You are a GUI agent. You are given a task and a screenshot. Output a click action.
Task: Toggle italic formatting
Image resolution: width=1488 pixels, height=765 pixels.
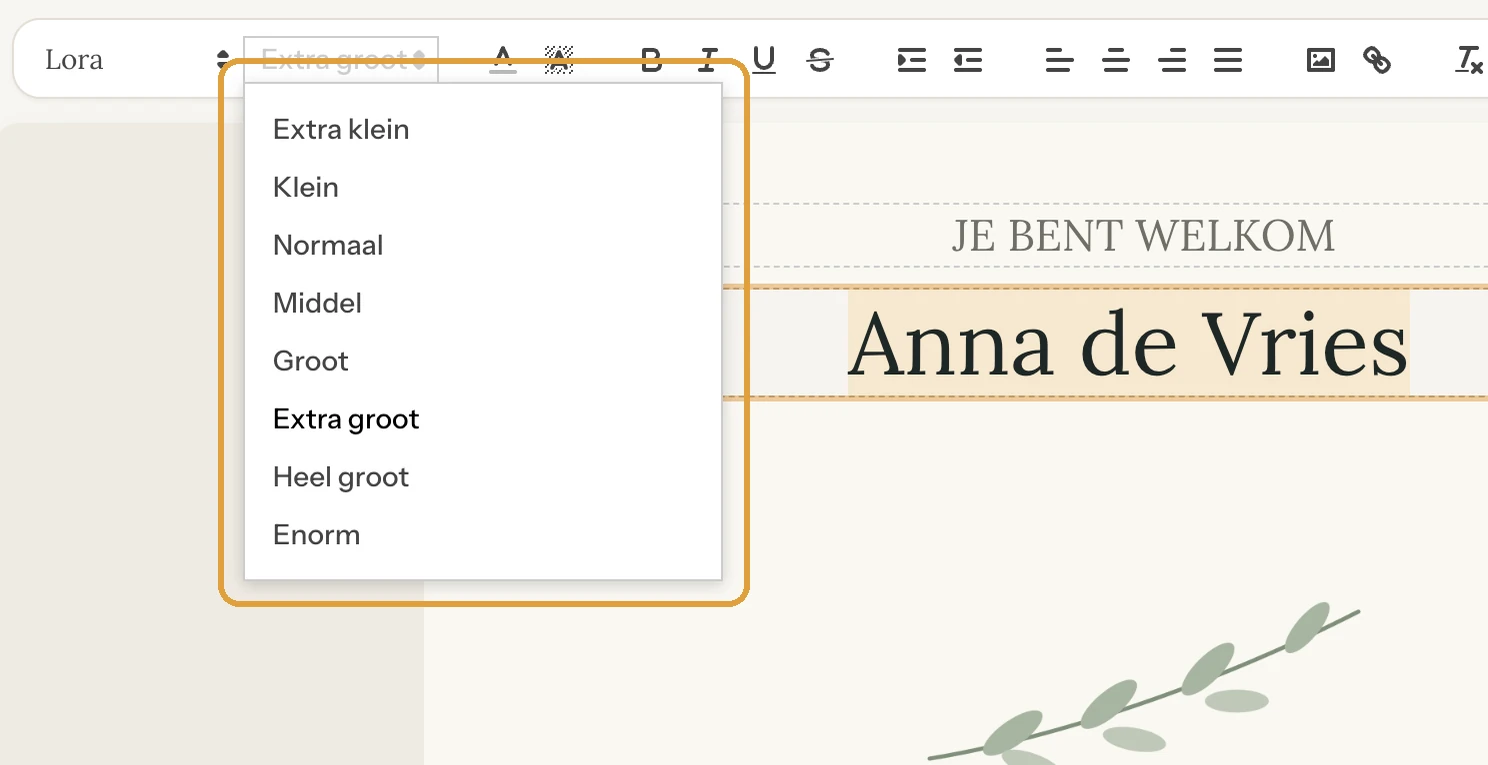708,60
